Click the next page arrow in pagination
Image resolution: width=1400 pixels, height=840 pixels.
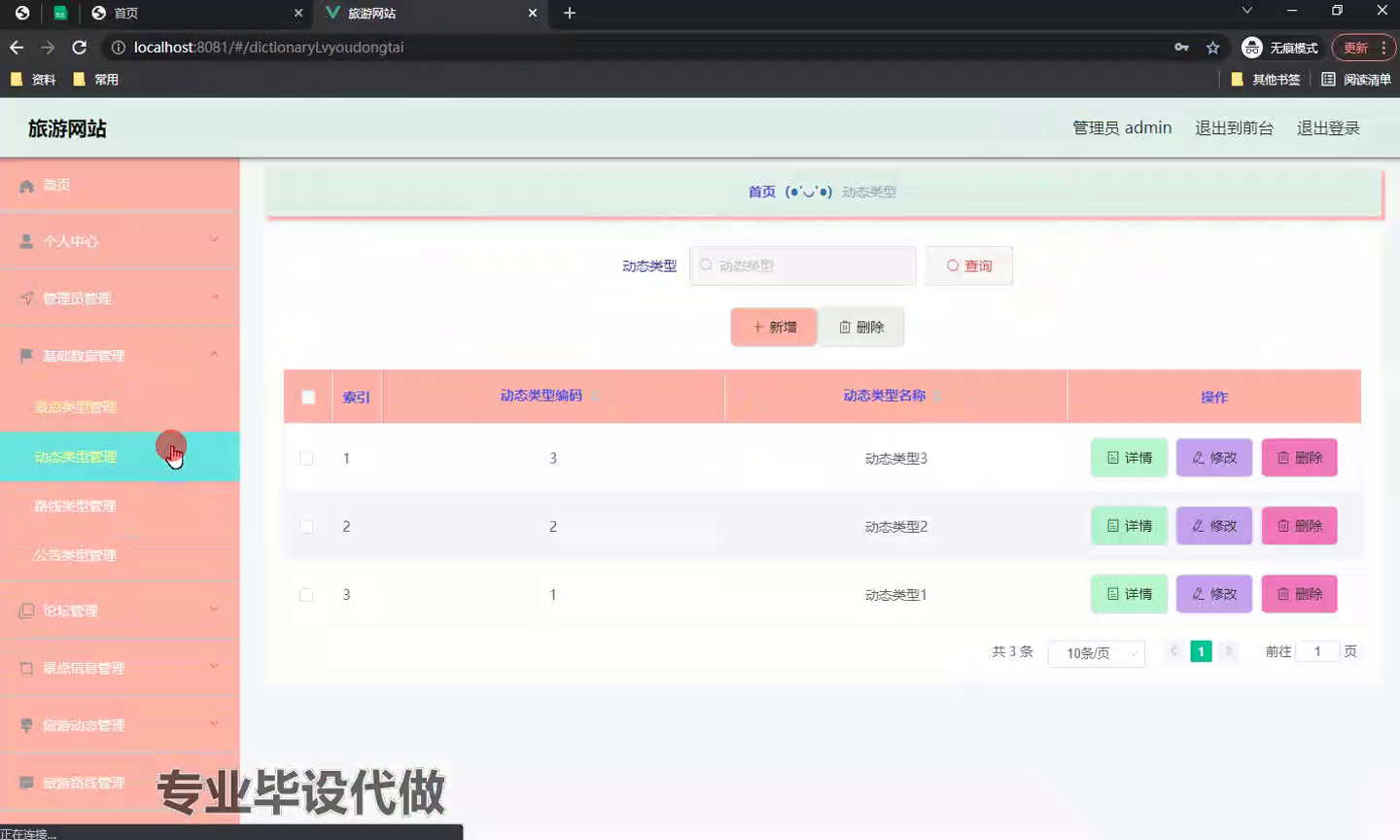coord(1229,651)
